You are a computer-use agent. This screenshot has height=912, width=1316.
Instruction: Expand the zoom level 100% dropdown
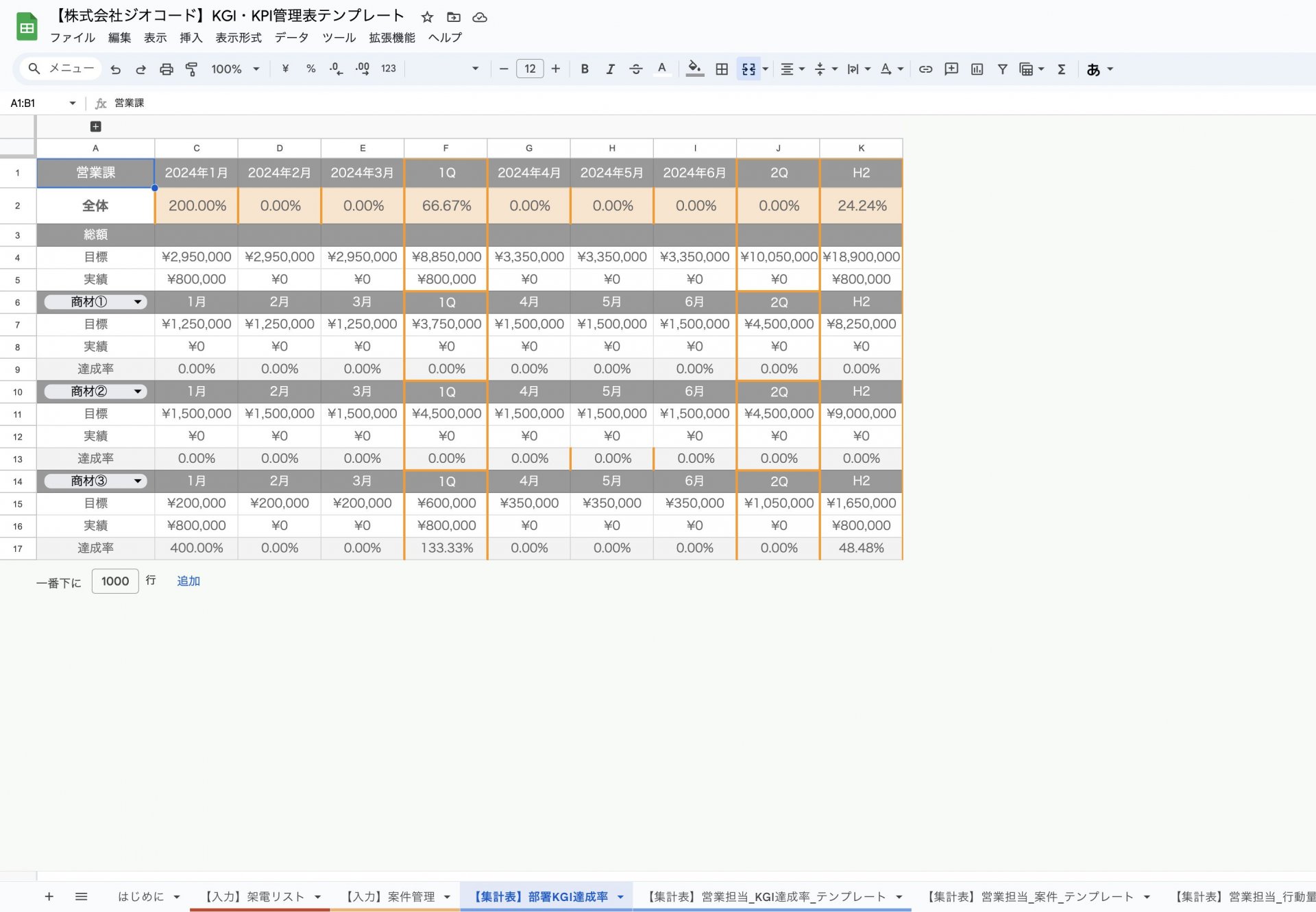(x=256, y=69)
